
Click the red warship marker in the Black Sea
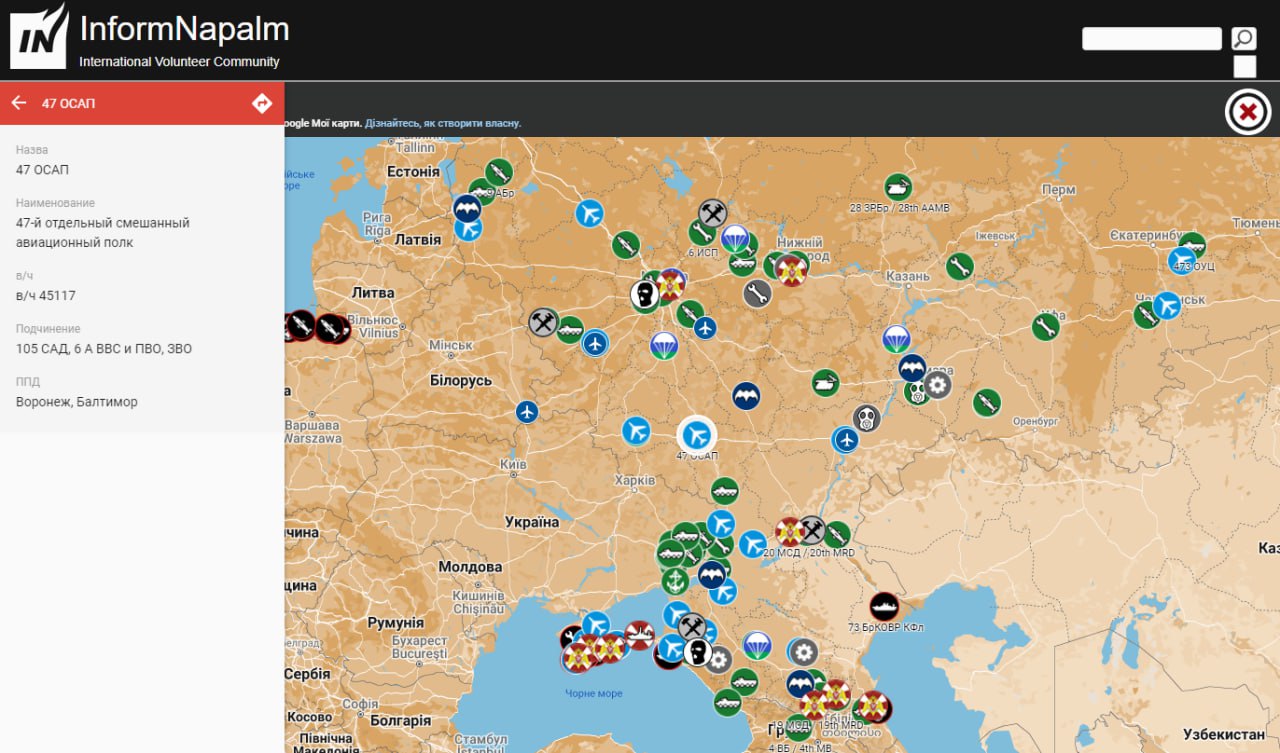(639, 635)
